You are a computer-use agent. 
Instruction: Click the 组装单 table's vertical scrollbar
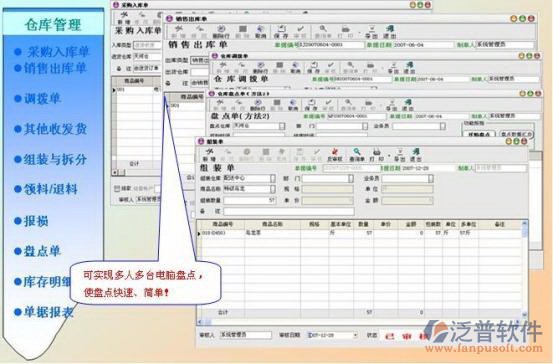524,268
